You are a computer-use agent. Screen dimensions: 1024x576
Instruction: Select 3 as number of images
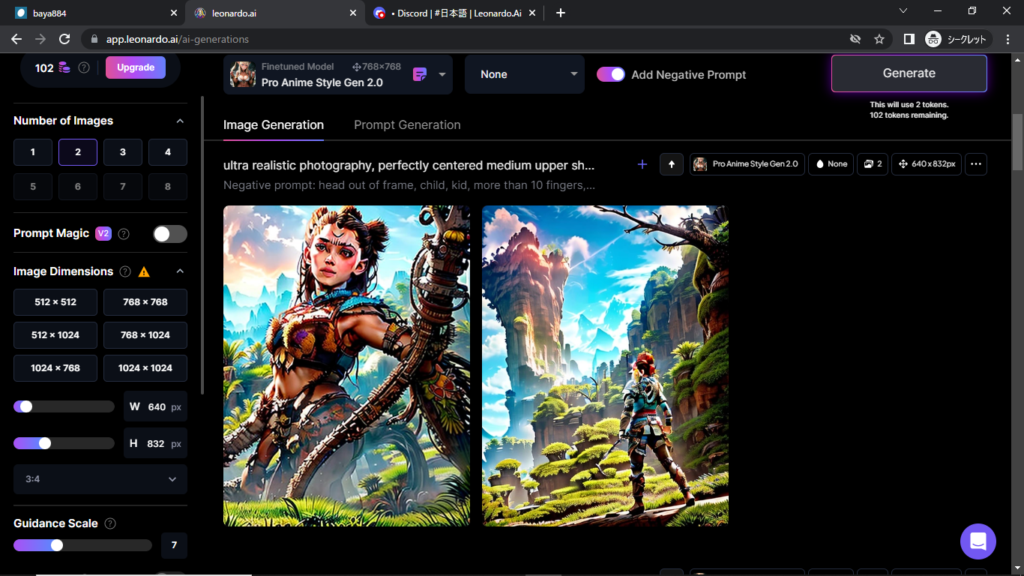point(123,152)
